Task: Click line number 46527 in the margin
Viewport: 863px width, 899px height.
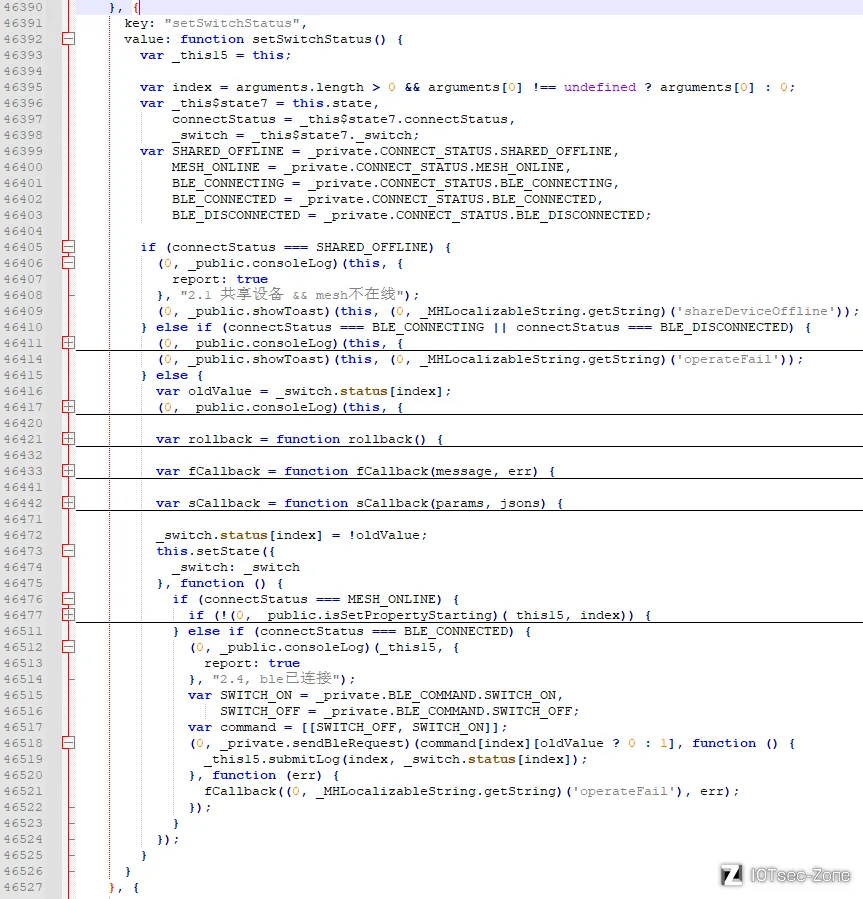Action: click(x=23, y=887)
